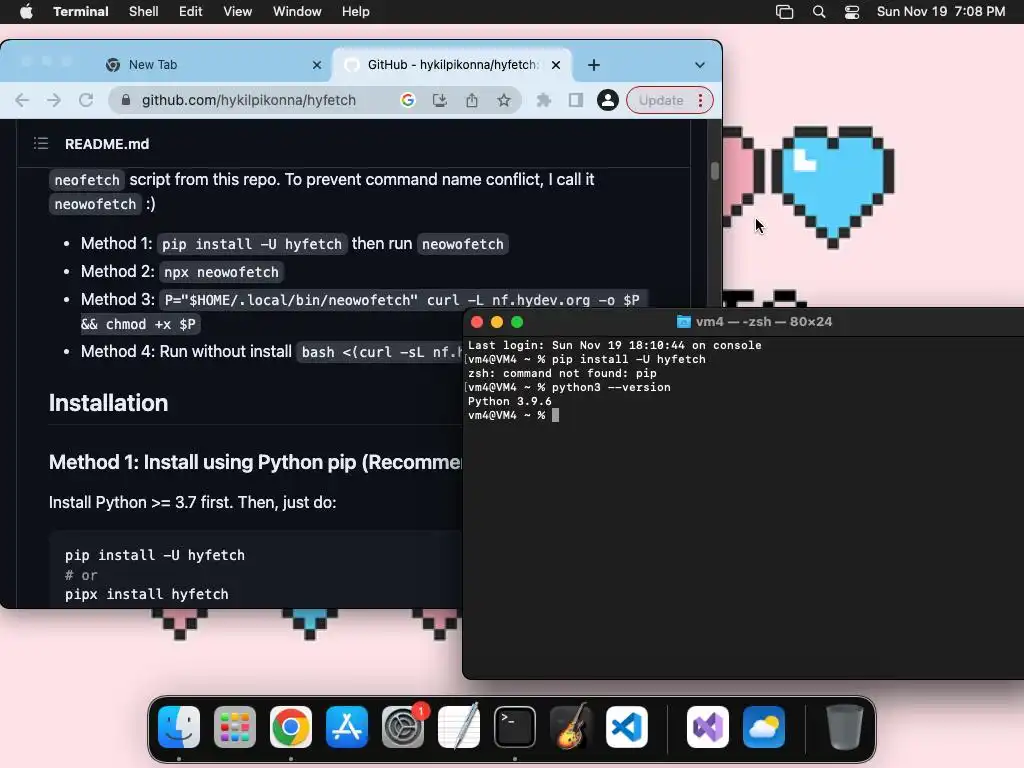Reload the GitHub page

pyautogui.click(x=86, y=100)
